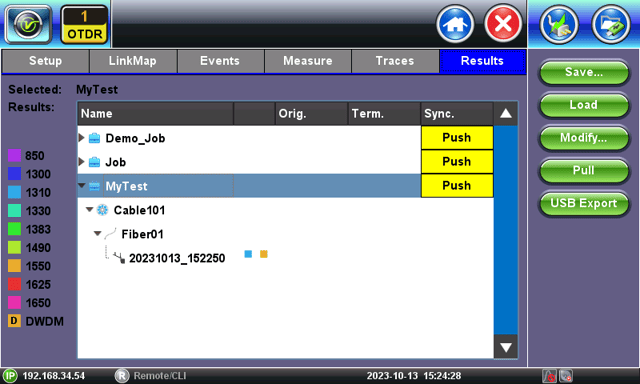Click the Load button

pyautogui.click(x=584, y=105)
